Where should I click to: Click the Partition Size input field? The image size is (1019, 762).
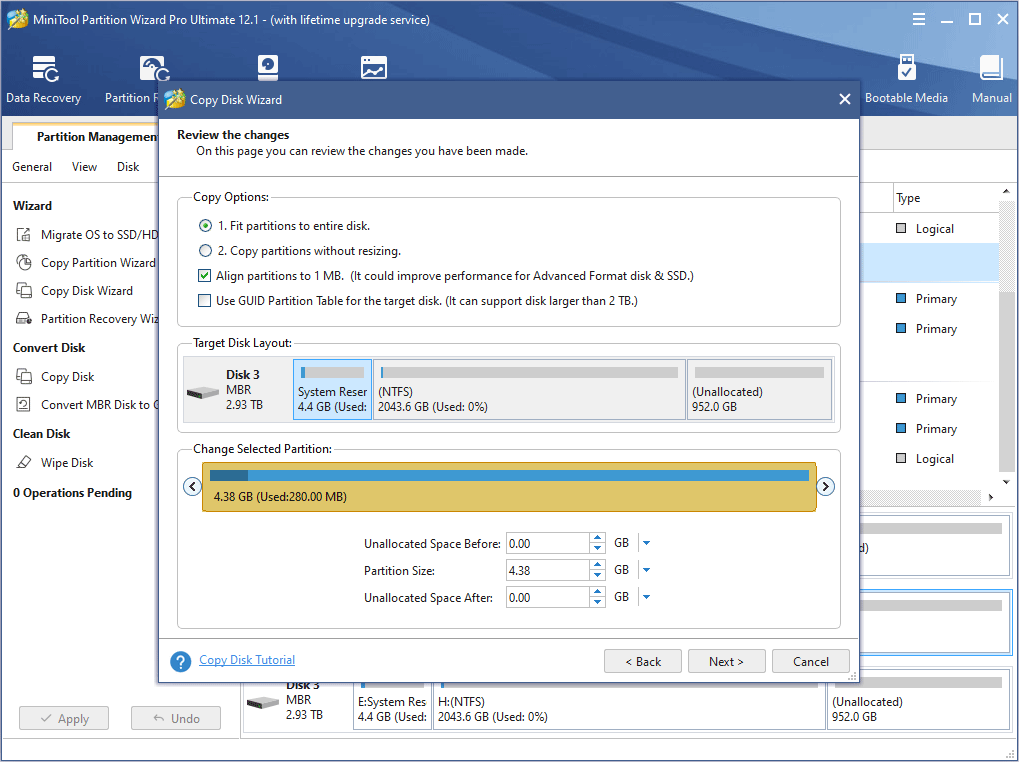pyautogui.click(x=548, y=570)
